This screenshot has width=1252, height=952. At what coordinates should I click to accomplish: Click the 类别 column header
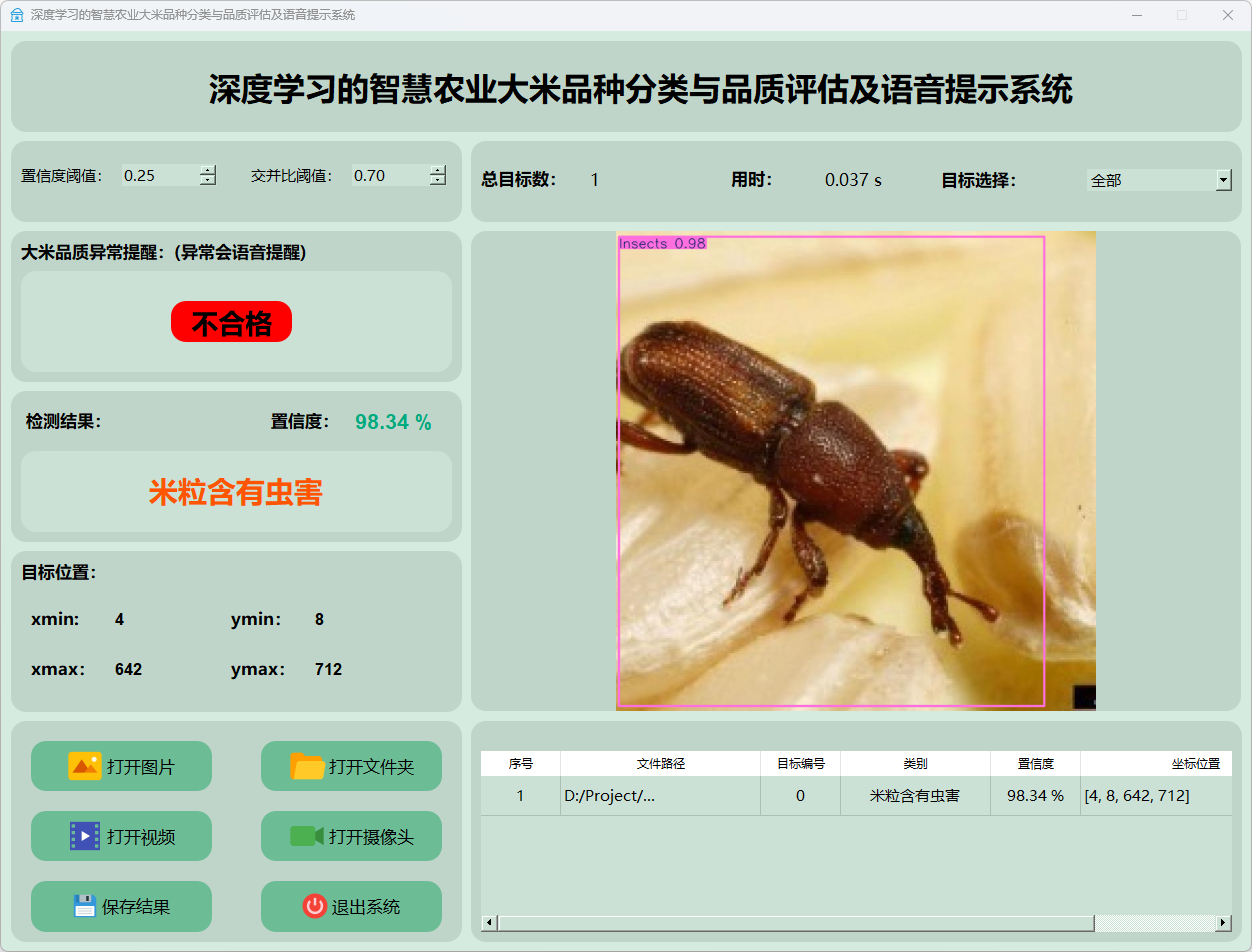tap(915, 763)
